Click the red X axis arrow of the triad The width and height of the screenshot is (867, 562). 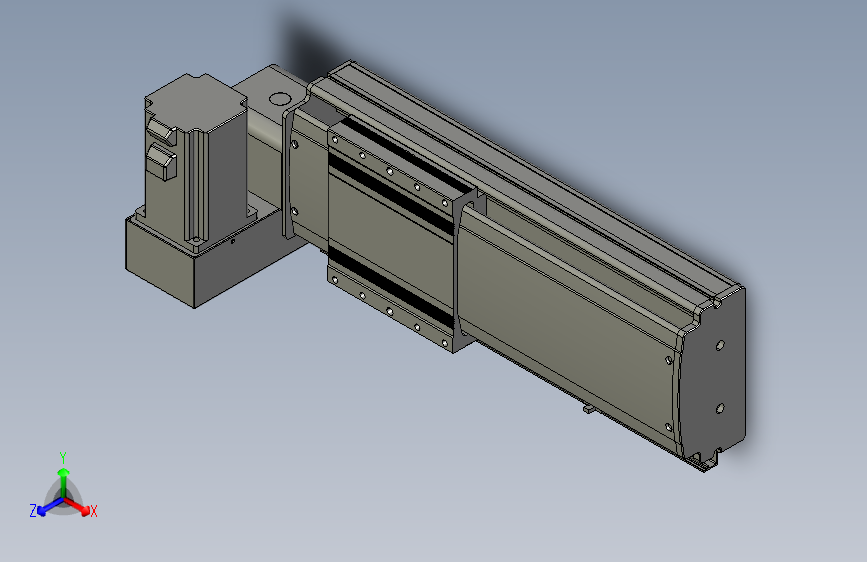(77, 507)
